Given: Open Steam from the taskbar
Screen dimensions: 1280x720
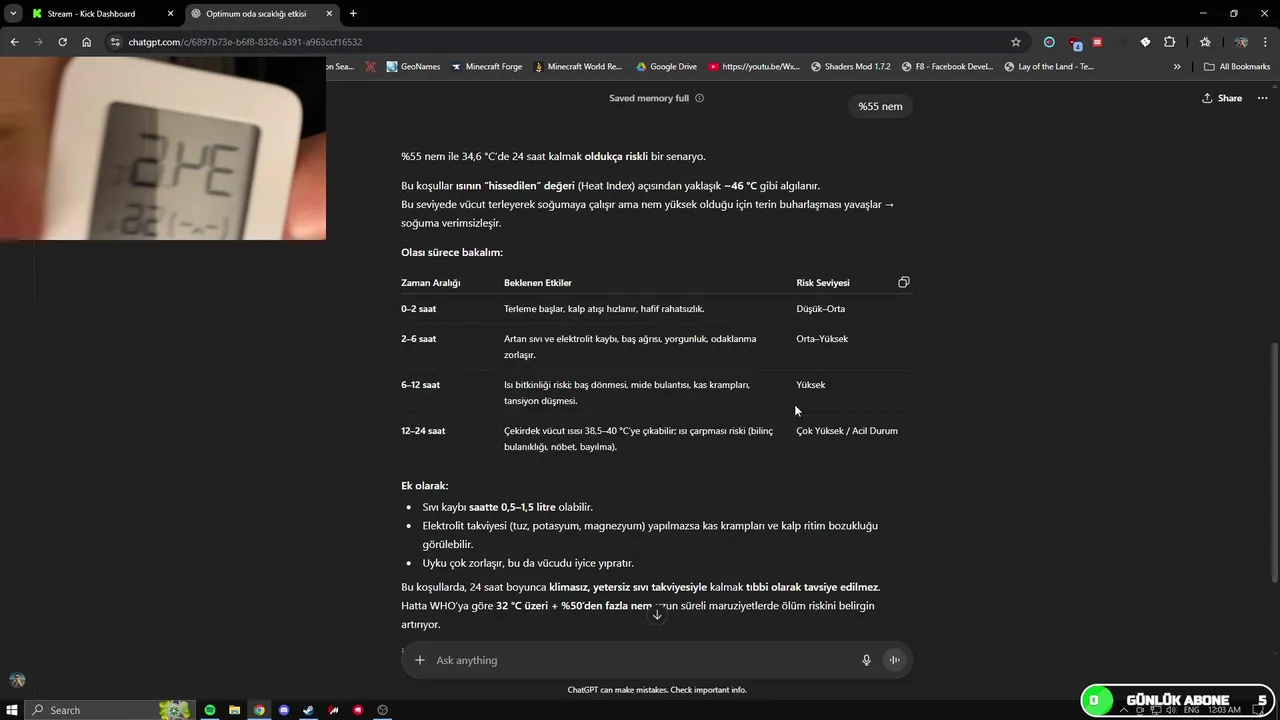Looking at the screenshot, I should tap(308, 710).
